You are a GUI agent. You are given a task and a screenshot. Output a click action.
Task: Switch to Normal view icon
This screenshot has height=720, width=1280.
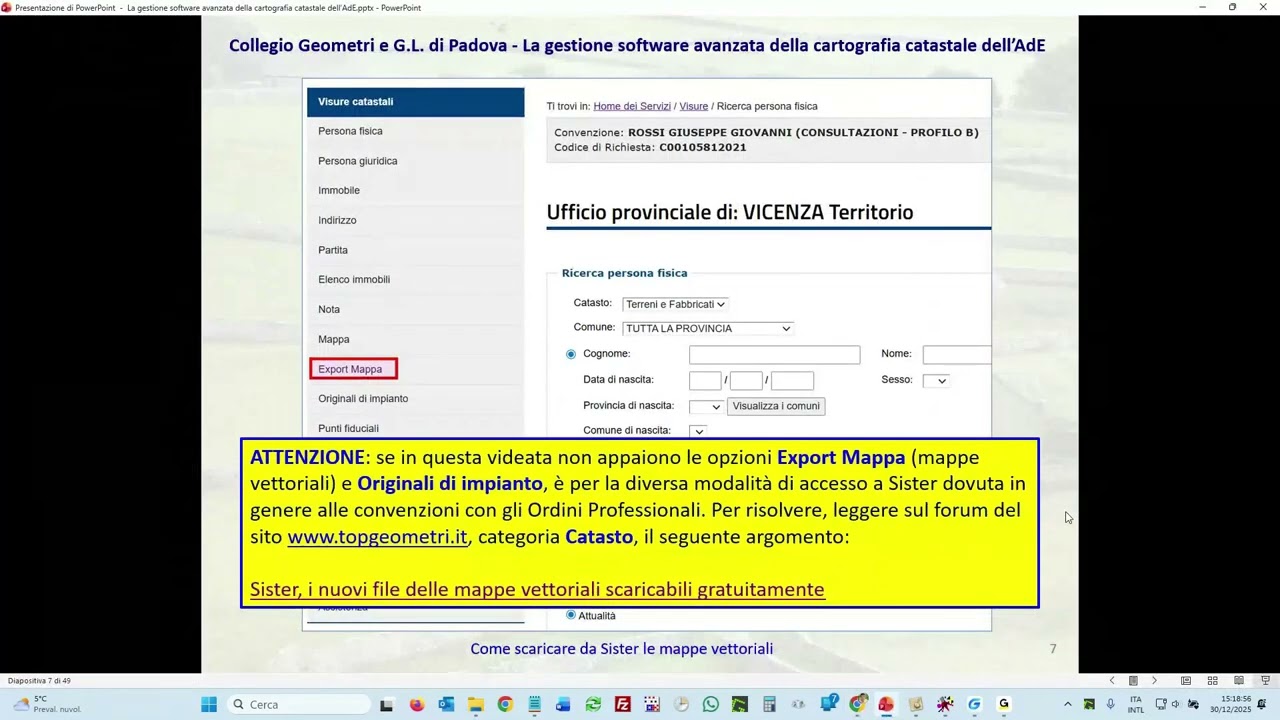coord(1186,681)
